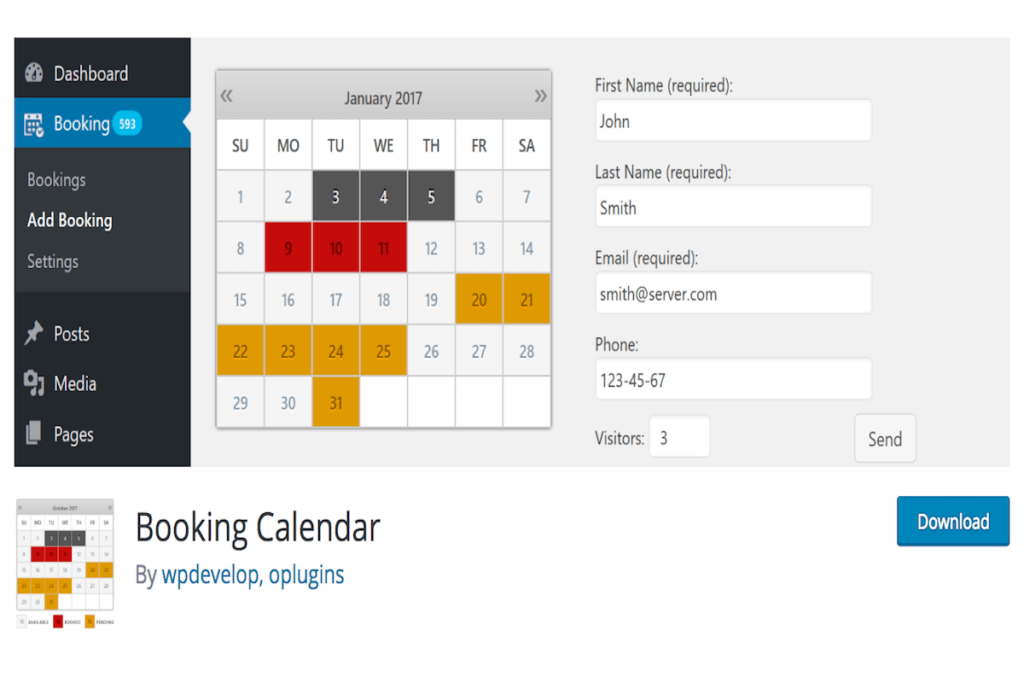Click the Media library icon
Screen dimensions: 1024x683
(x=34, y=383)
